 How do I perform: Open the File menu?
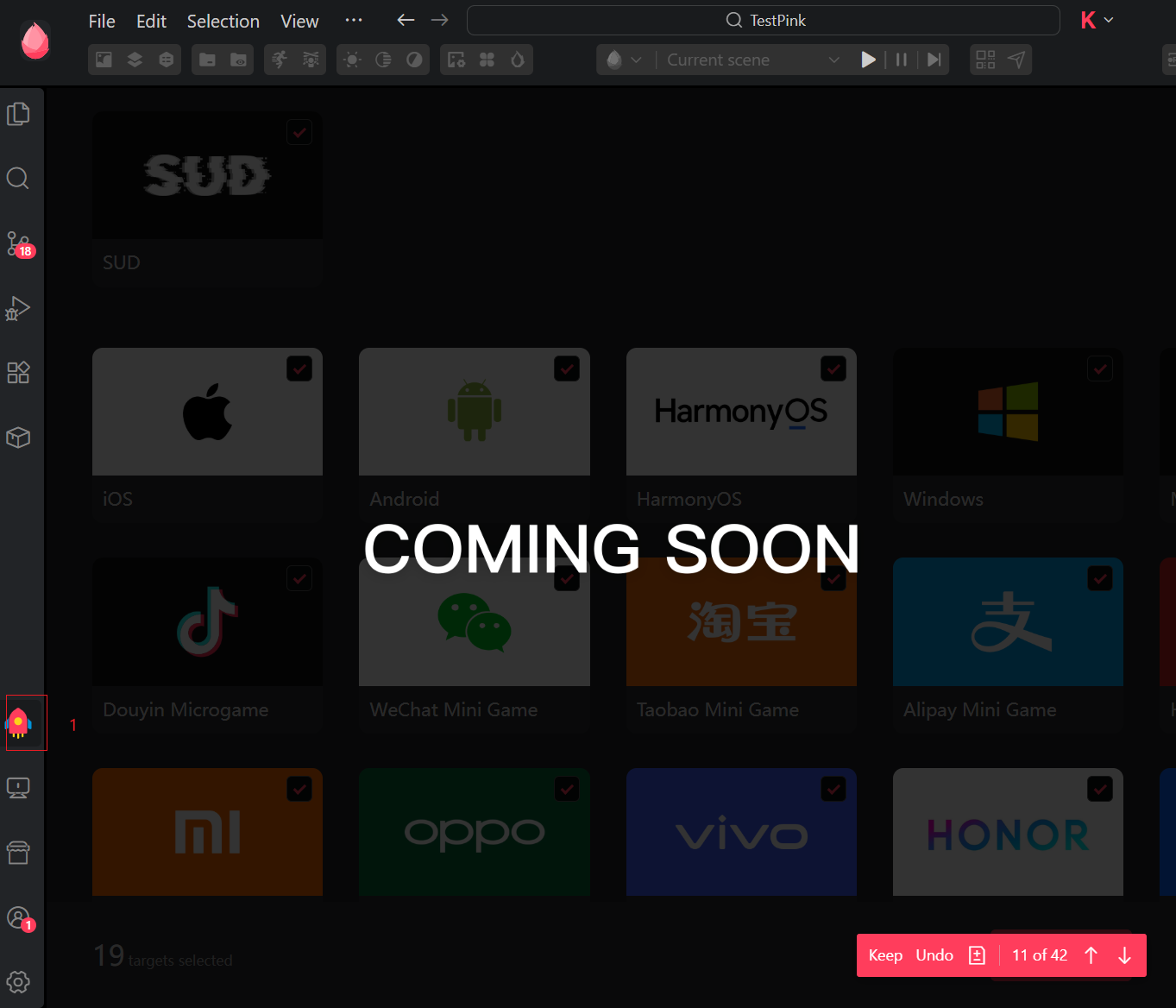(102, 21)
